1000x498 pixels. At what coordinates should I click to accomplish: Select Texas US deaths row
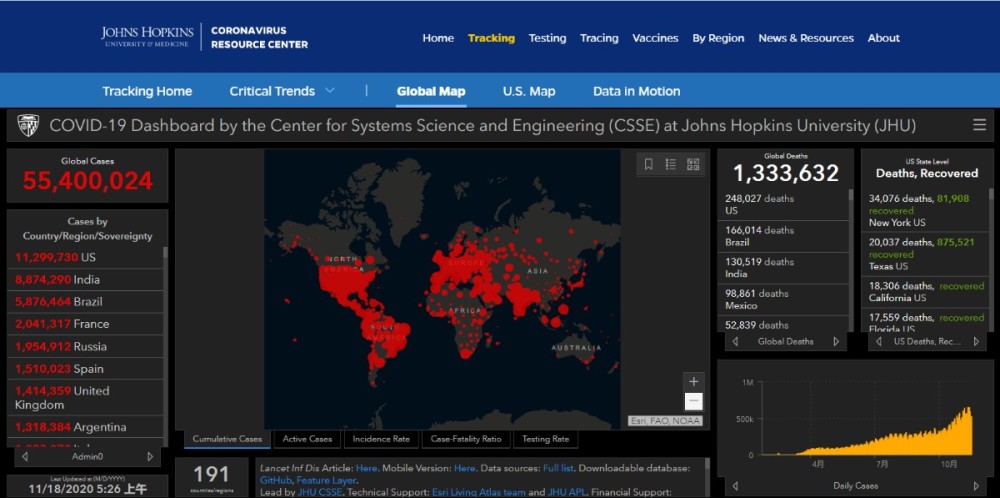pos(927,254)
